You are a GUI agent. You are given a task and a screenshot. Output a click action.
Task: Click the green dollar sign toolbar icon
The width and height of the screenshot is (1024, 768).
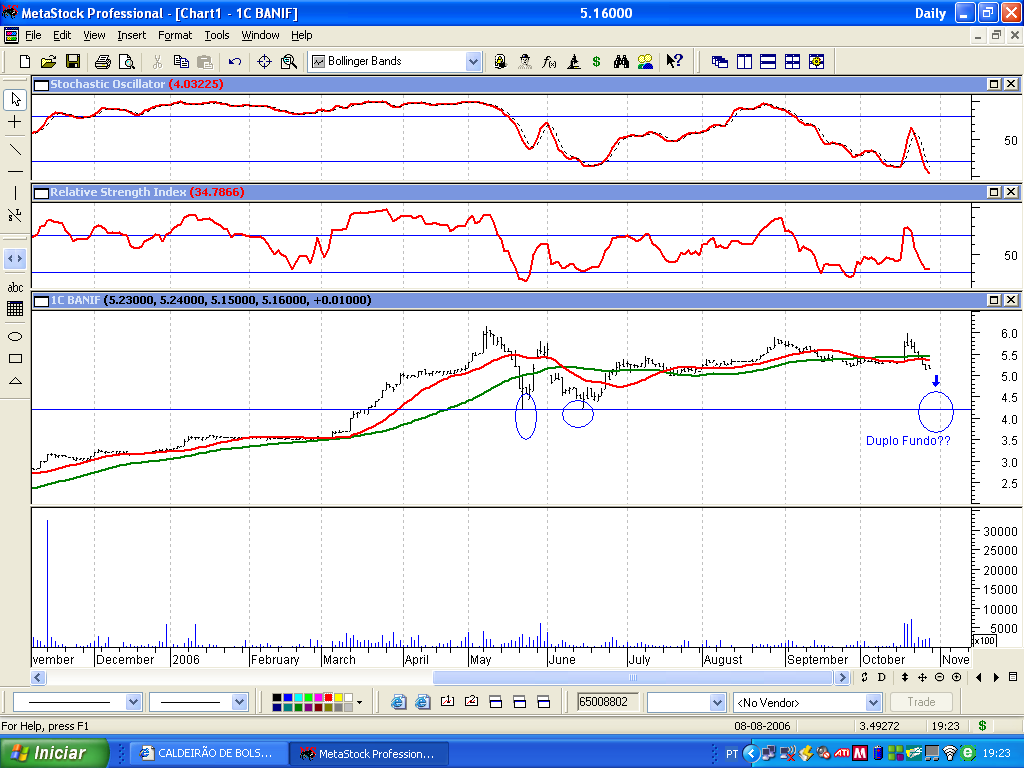pos(596,61)
